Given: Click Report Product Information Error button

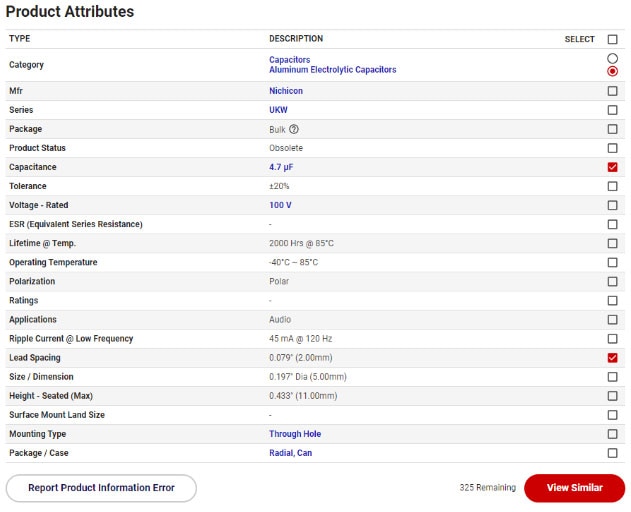Looking at the screenshot, I should coord(101,488).
